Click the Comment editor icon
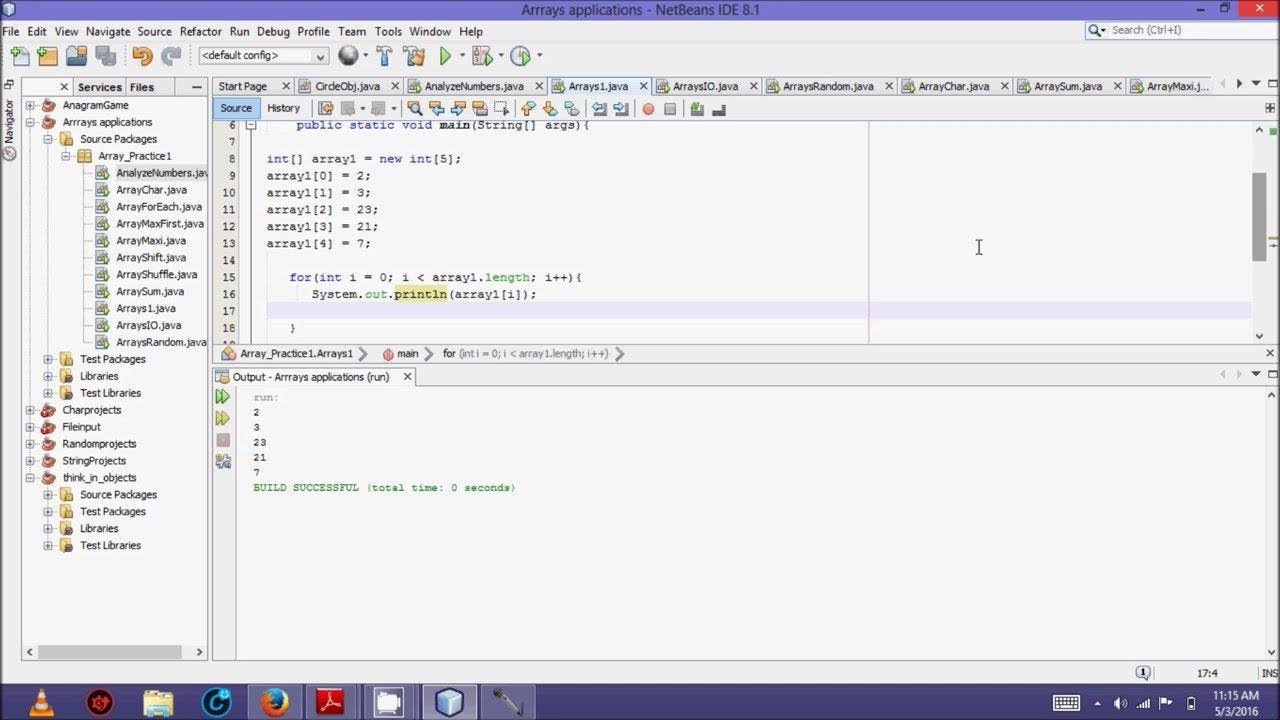1280x720 pixels. coord(697,108)
